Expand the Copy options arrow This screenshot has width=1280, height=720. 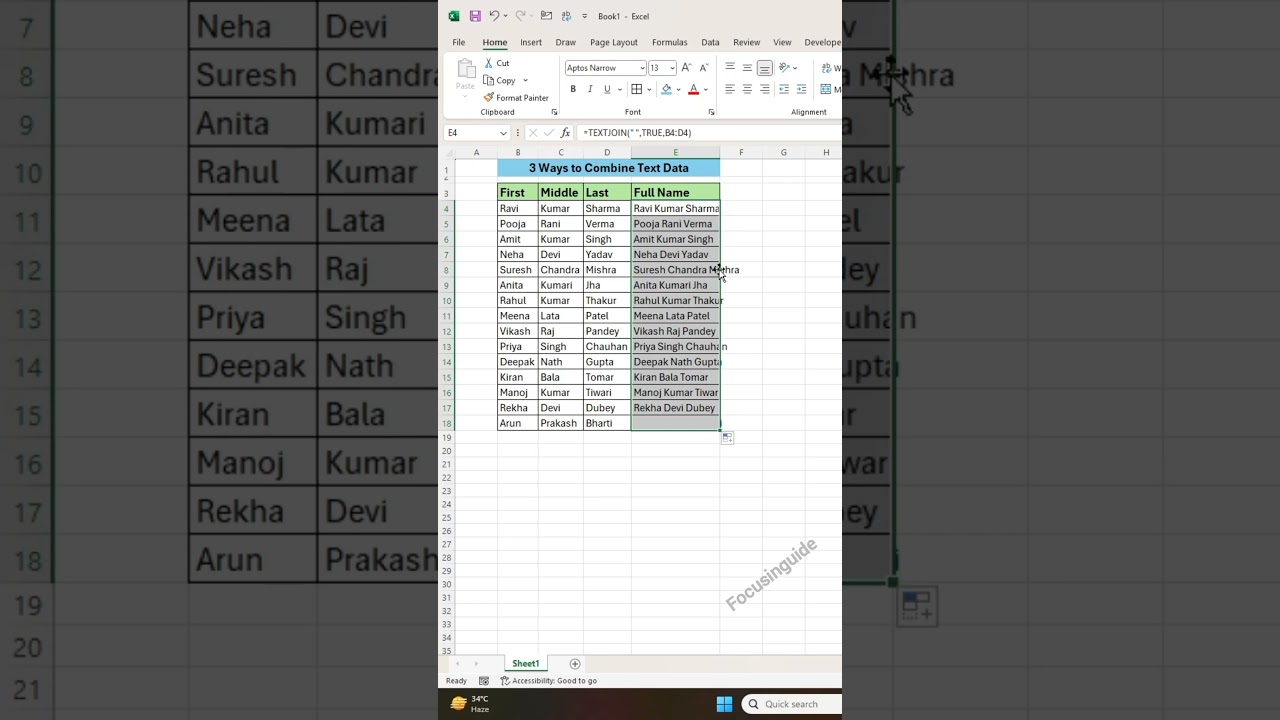click(x=525, y=80)
